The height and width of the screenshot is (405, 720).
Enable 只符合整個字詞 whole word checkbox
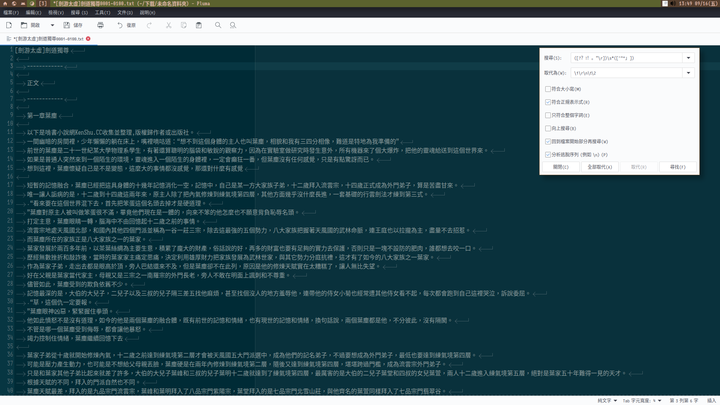point(548,115)
